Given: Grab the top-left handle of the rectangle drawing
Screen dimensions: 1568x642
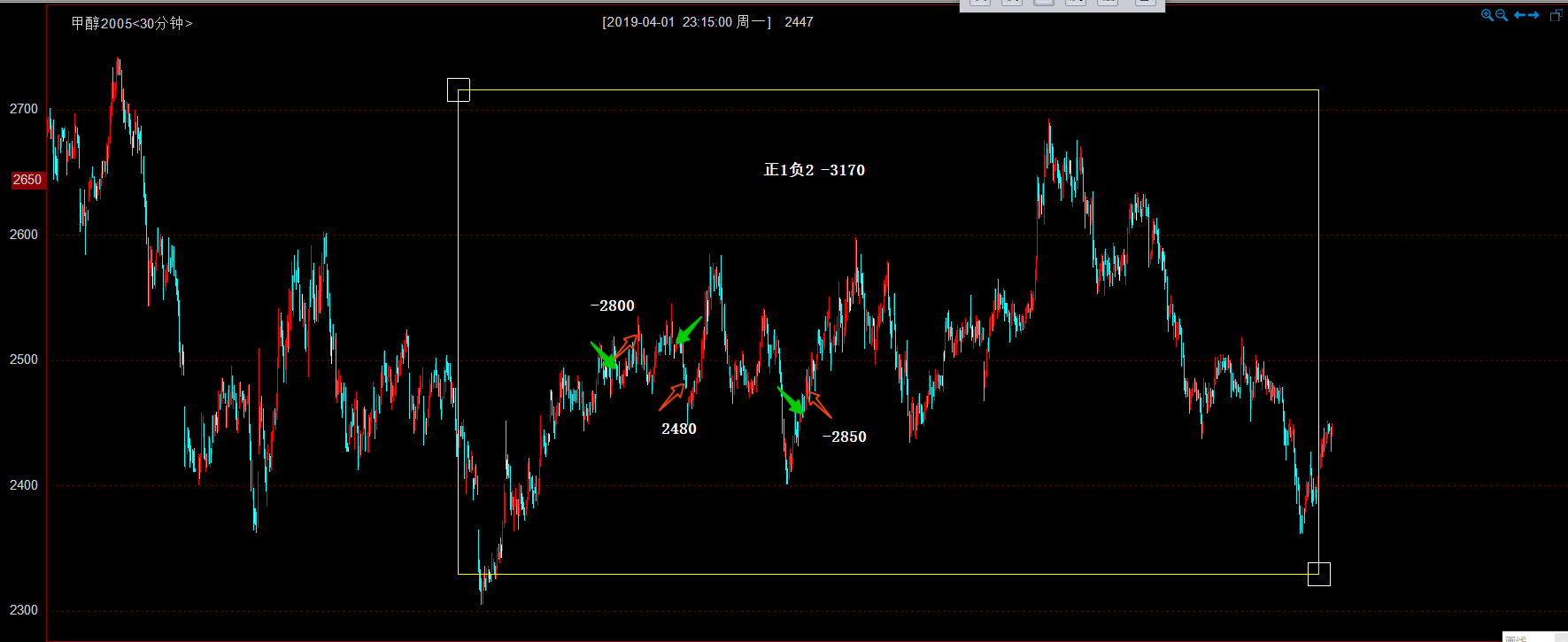Looking at the screenshot, I should coord(459,89).
